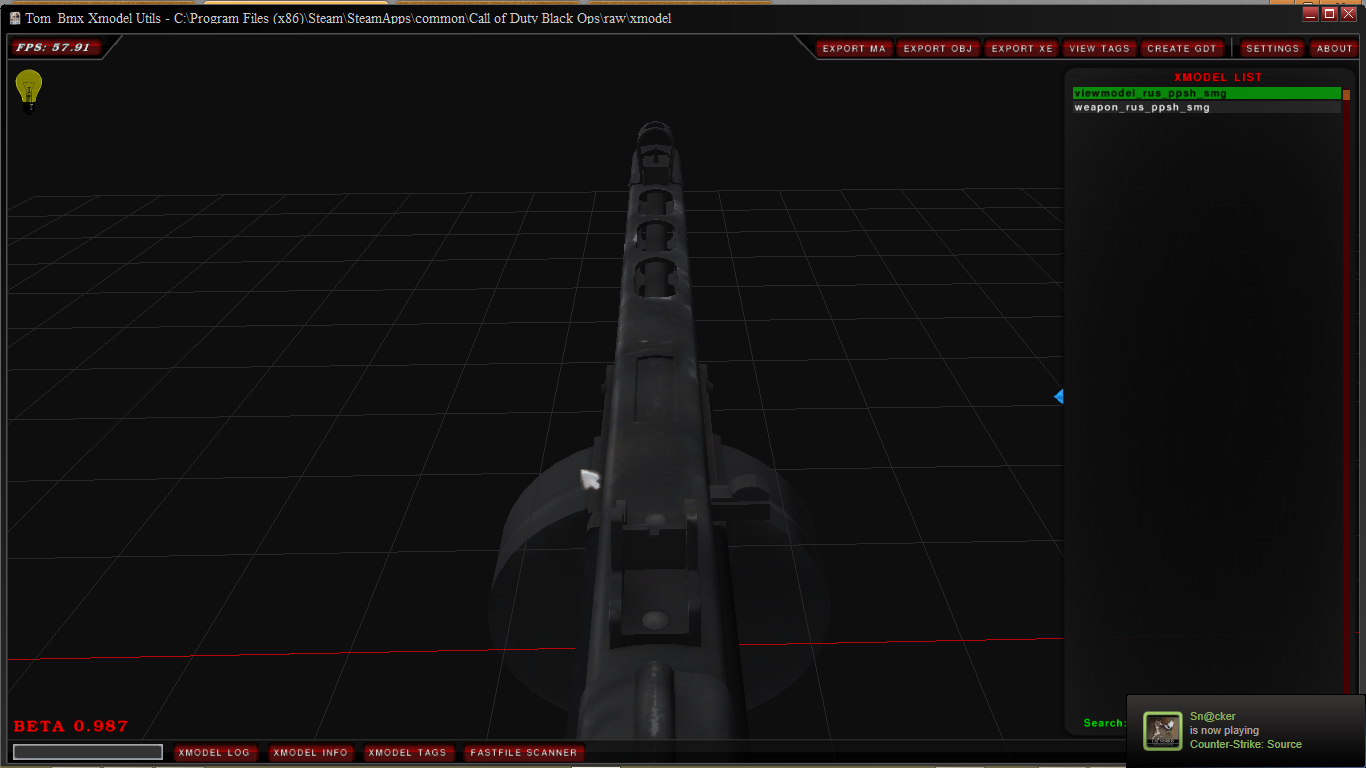Open the ABOUT dialog
This screenshot has height=768, width=1366.
click(x=1334, y=48)
